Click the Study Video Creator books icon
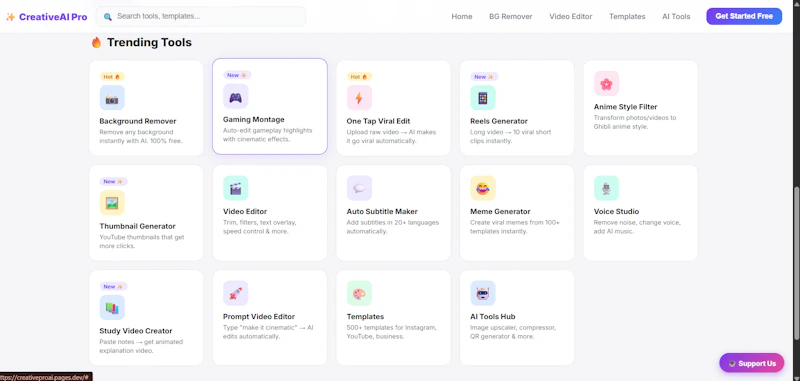The width and height of the screenshot is (800, 381). pyautogui.click(x=112, y=308)
